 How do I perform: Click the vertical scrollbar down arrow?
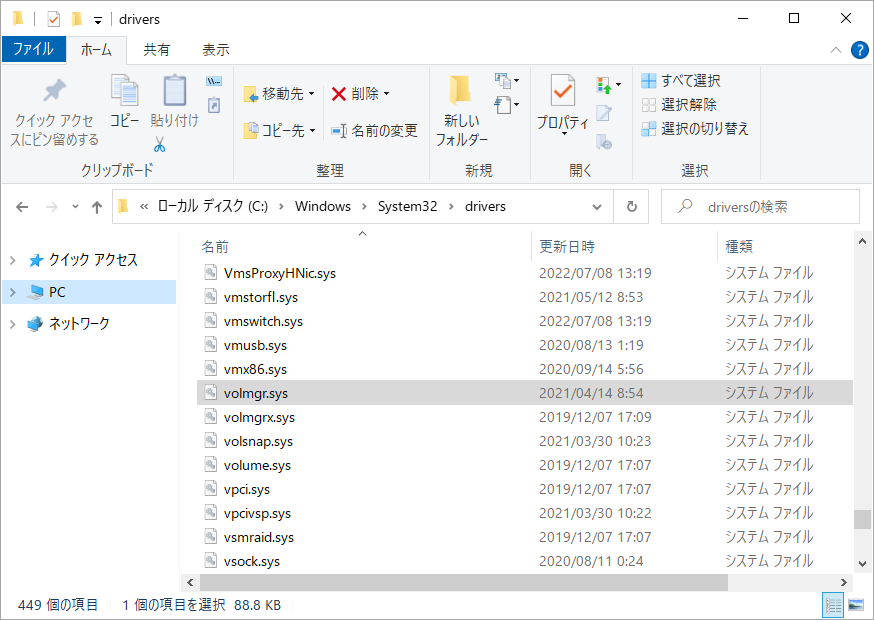coord(862,564)
